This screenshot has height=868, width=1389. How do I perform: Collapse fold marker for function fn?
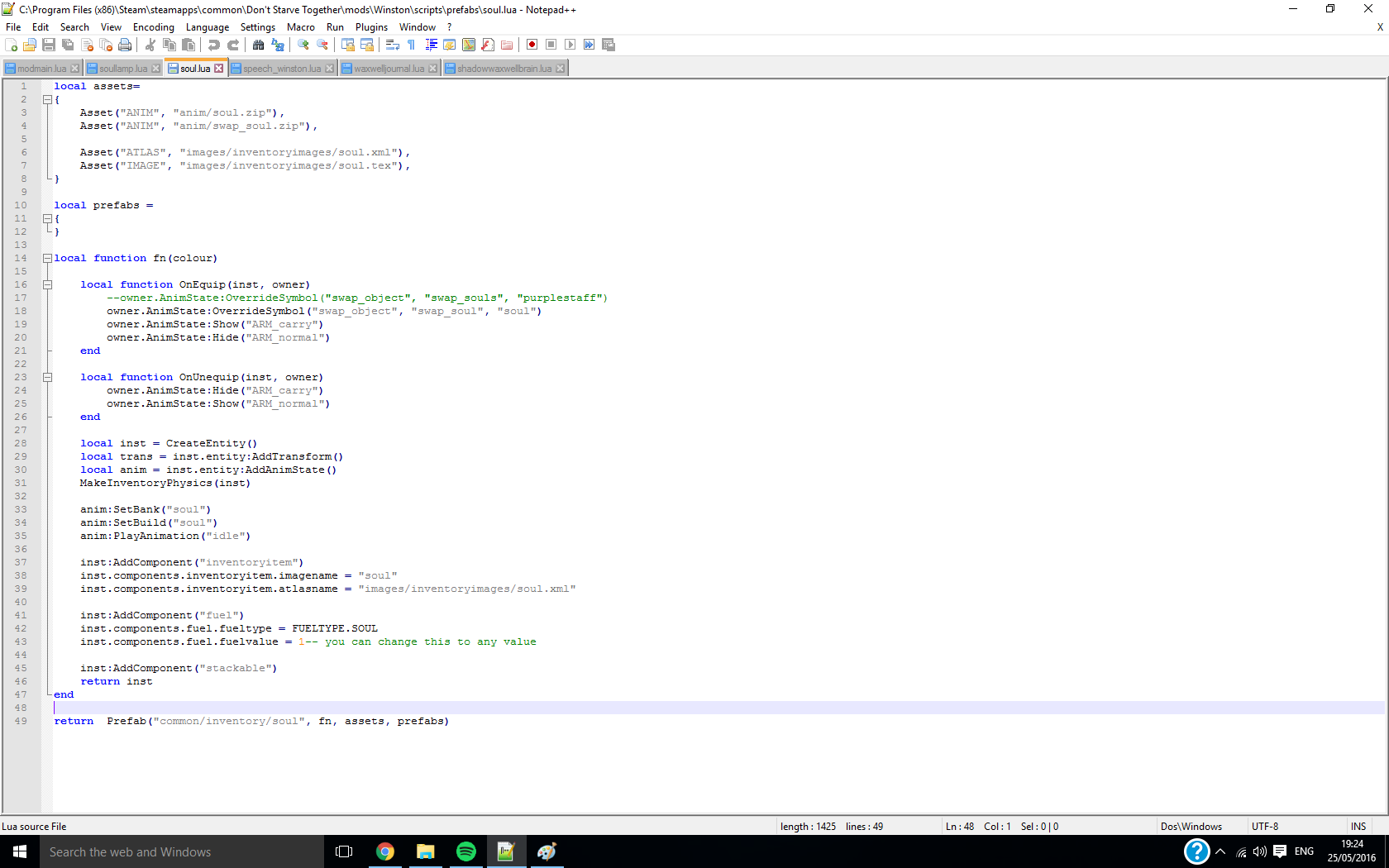pyautogui.click(x=47, y=258)
